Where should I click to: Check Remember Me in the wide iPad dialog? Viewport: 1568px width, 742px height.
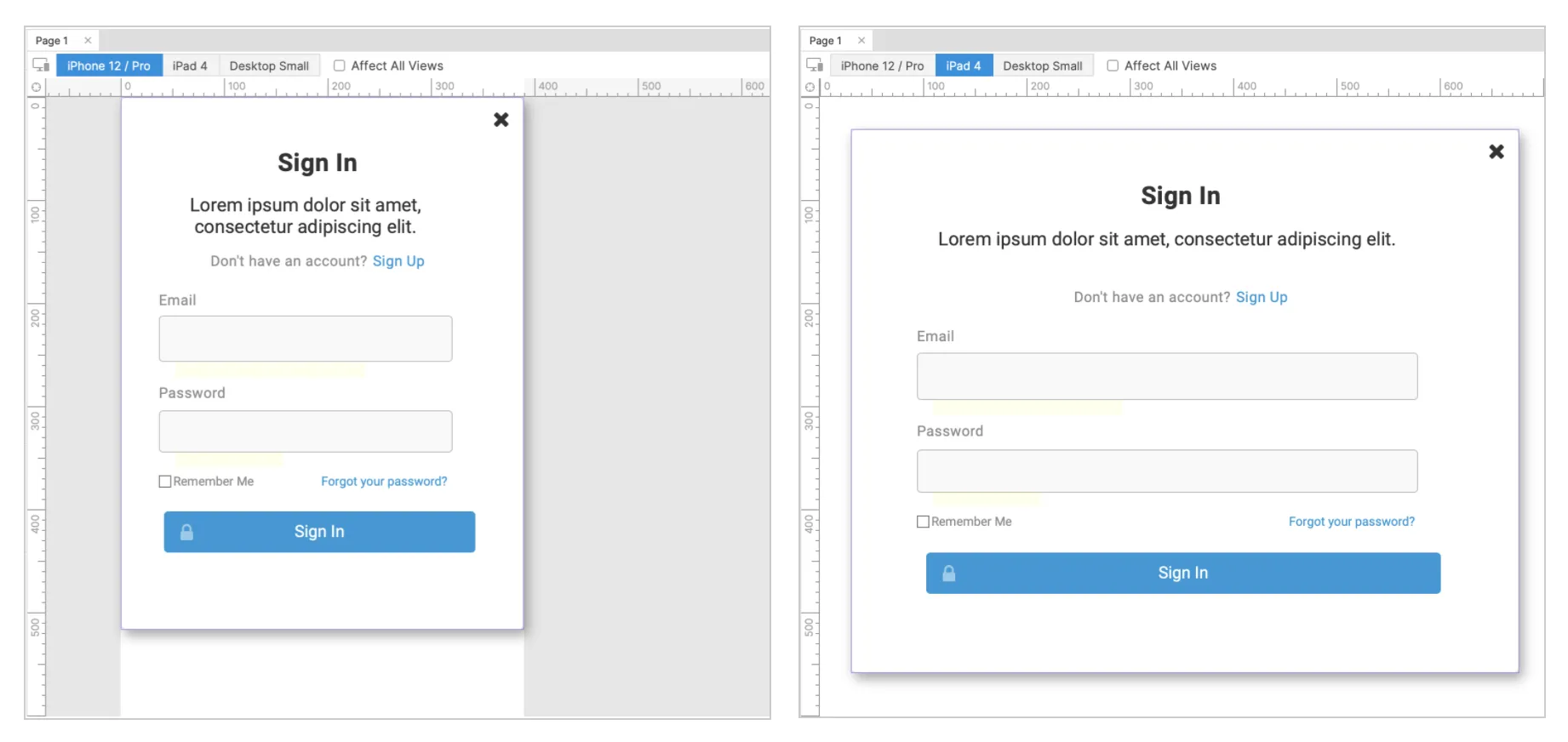923,522
